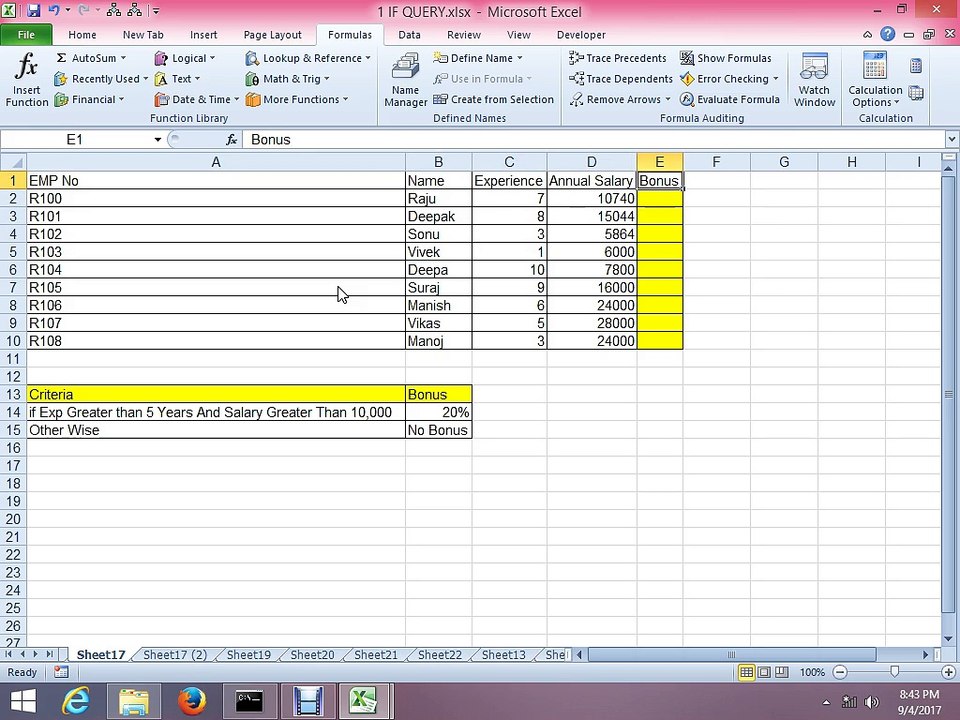The image size is (960, 720).
Task: Switch to Page Break Preview in status bar
Action: [x=782, y=672]
